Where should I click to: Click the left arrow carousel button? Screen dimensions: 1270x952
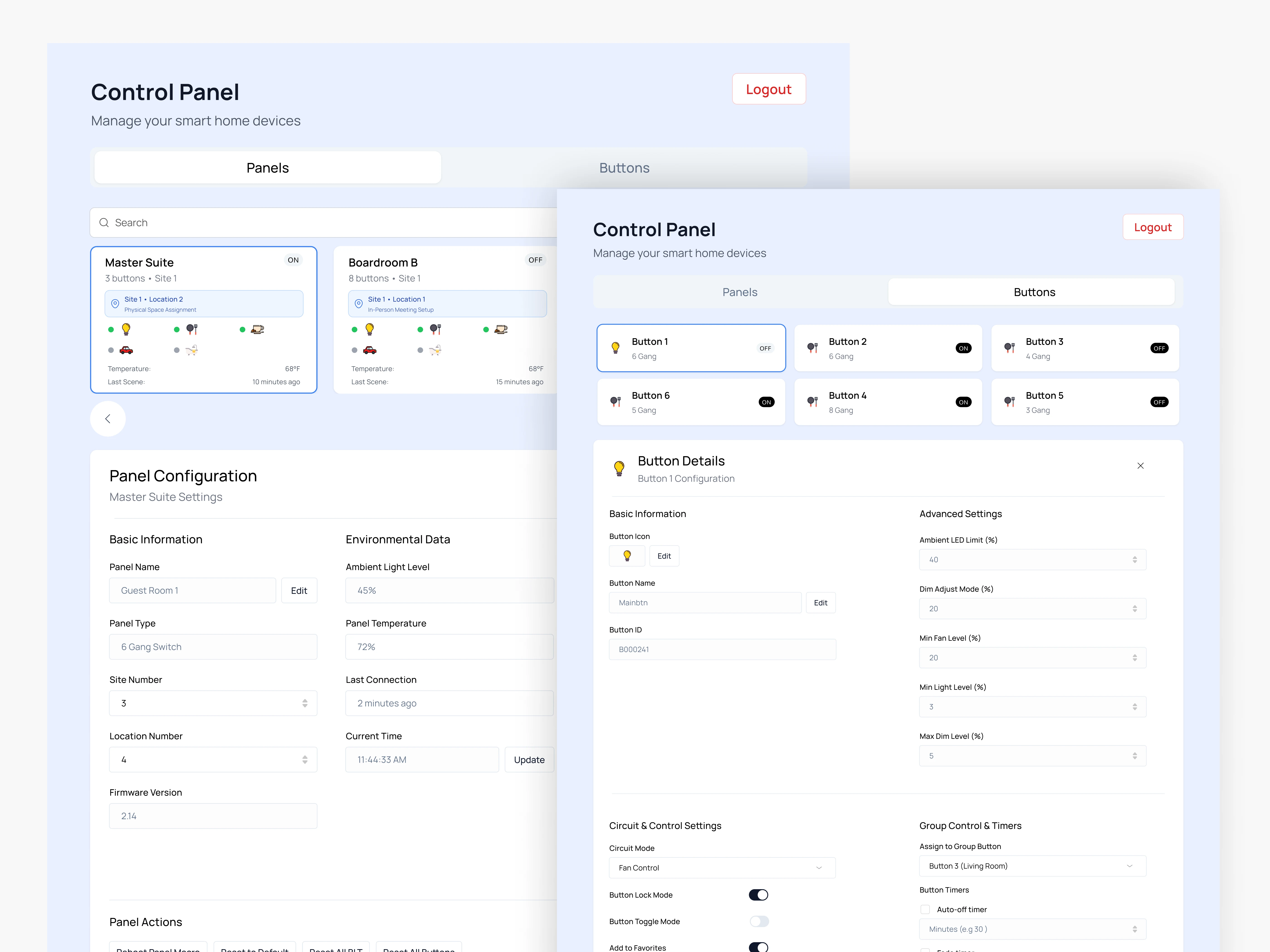click(x=108, y=419)
